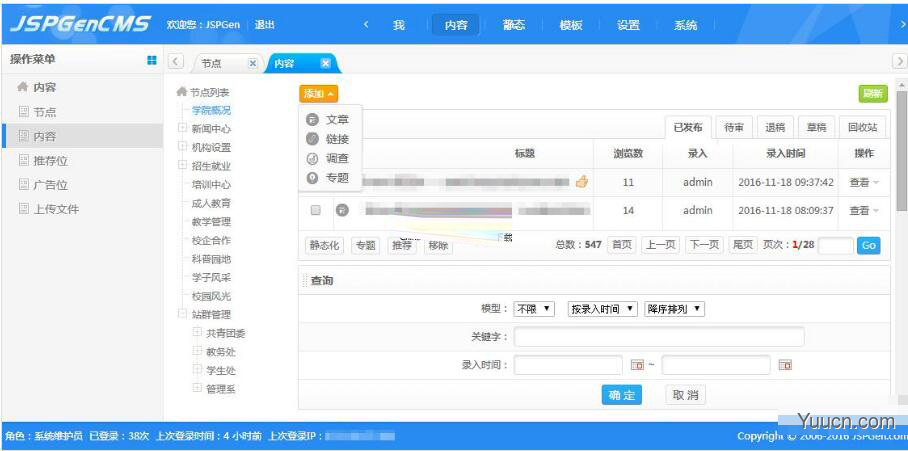The image size is (908, 451).
Task: Open the 我 top menu
Action: click(398, 25)
